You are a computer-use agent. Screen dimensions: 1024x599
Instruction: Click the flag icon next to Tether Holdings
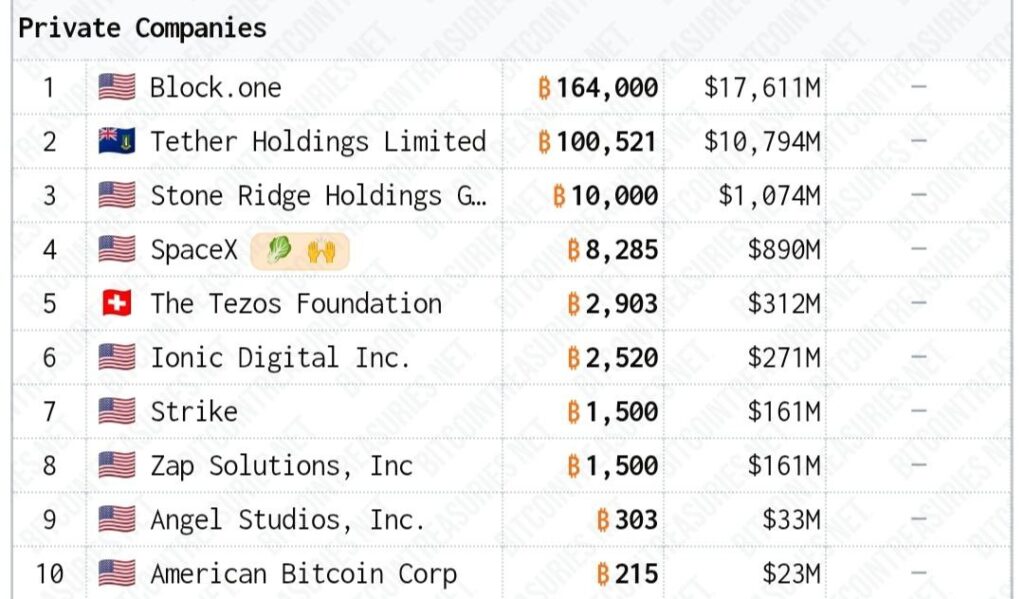click(x=116, y=142)
